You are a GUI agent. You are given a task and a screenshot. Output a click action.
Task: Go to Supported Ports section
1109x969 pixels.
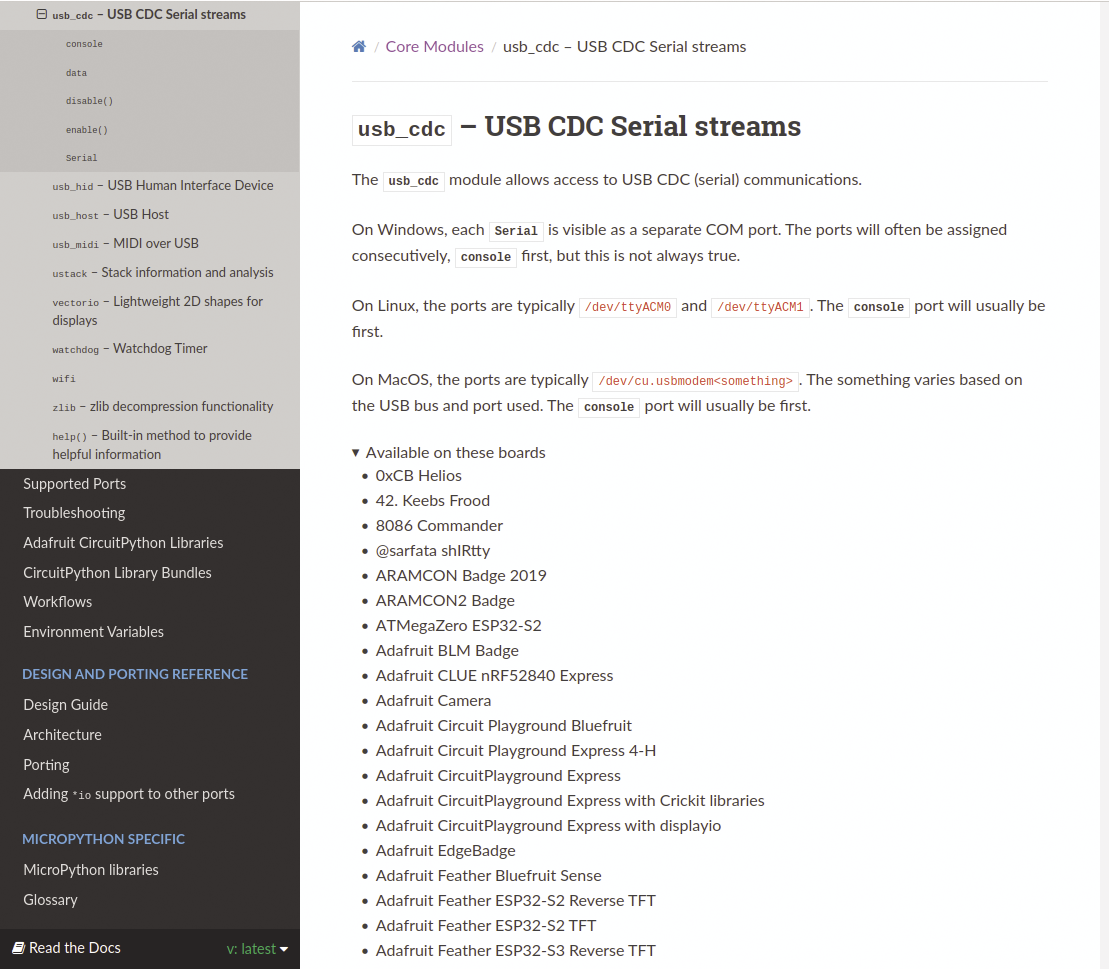pos(74,484)
